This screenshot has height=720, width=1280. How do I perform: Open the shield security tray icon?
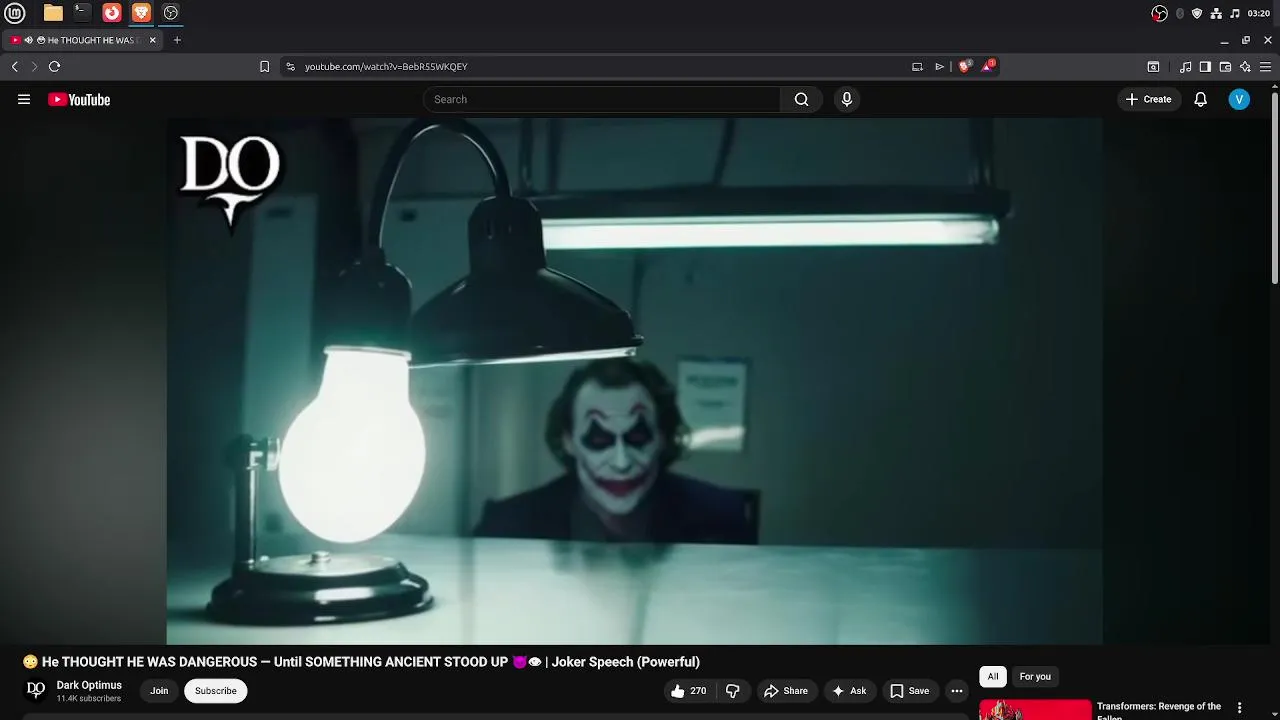[1197, 13]
